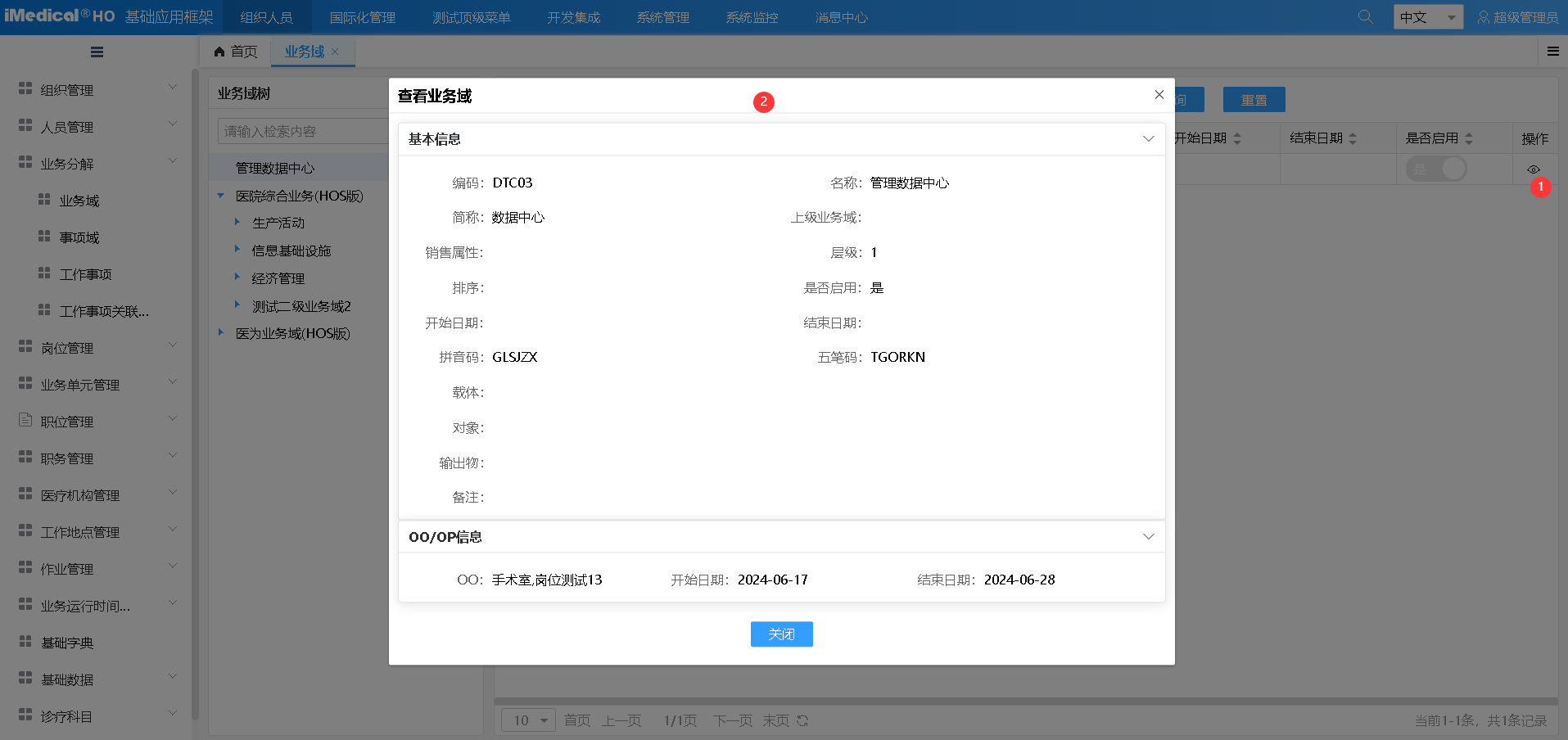The image size is (1568, 740).
Task: Open the top-right hamburger menu icon
Action: pos(1552,51)
